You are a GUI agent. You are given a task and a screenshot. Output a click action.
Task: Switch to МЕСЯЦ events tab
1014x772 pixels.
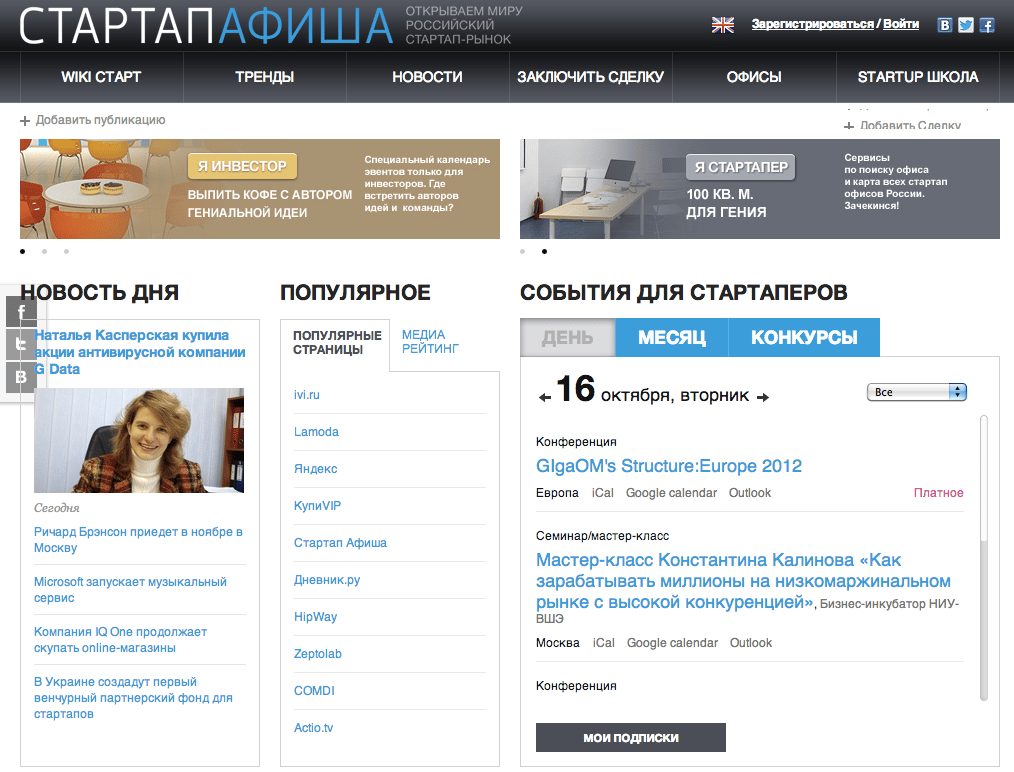[x=672, y=338]
